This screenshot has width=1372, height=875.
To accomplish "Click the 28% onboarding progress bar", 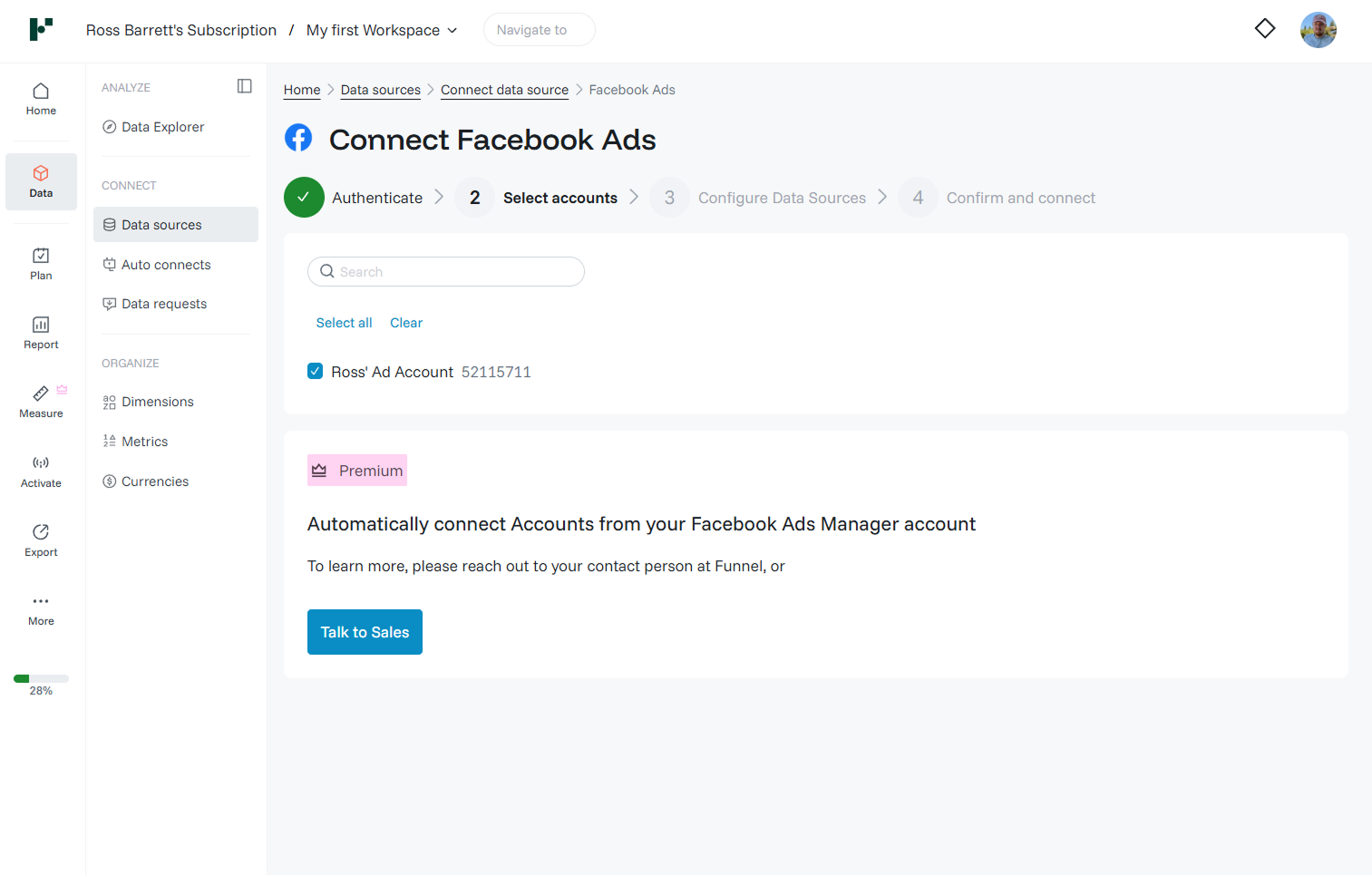I will pyautogui.click(x=41, y=678).
